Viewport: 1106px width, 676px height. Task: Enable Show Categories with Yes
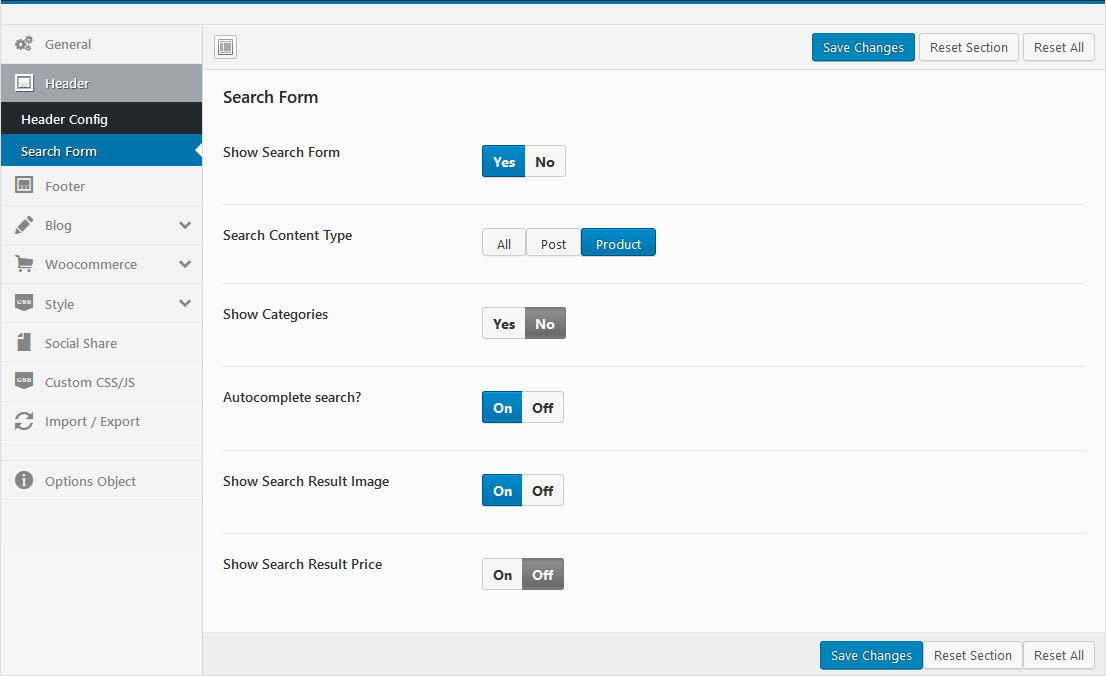click(x=504, y=324)
